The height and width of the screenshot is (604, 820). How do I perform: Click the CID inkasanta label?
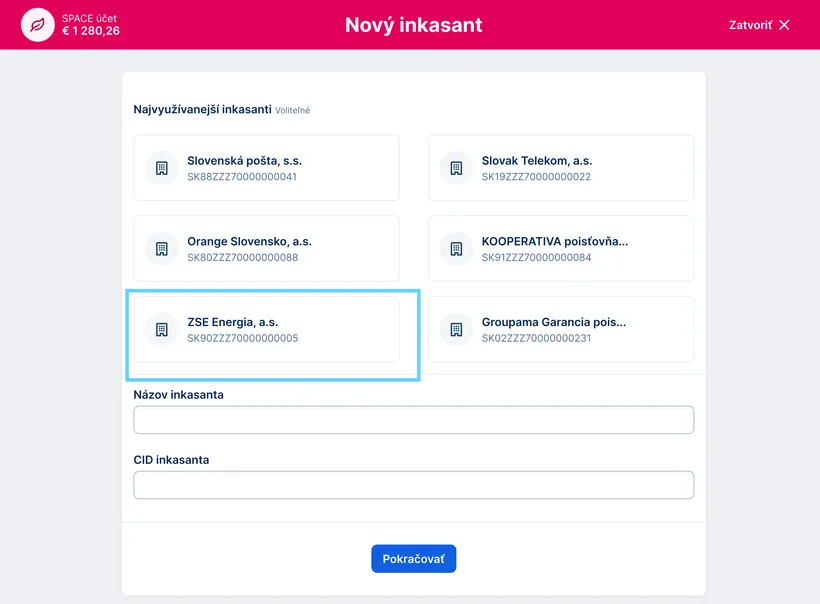pos(171,460)
